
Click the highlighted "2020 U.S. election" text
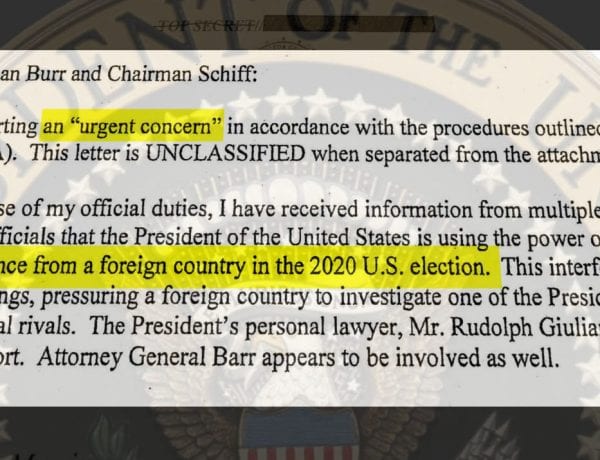tap(399, 267)
